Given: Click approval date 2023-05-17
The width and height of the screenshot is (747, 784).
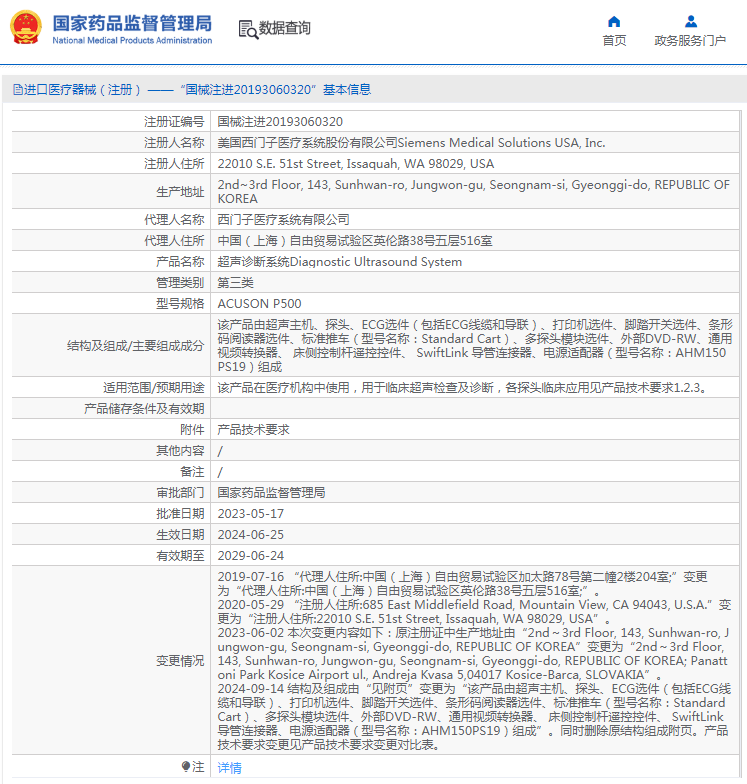Looking at the screenshot, I should pos(250,514).
